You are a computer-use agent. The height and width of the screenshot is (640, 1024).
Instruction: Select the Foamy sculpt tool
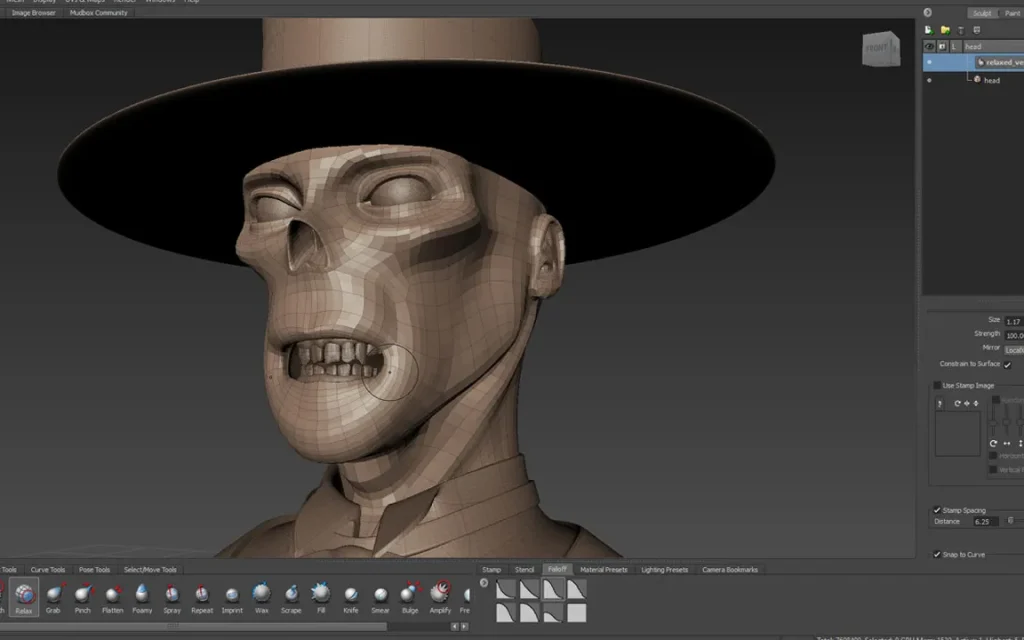click(x=142, y=597)
